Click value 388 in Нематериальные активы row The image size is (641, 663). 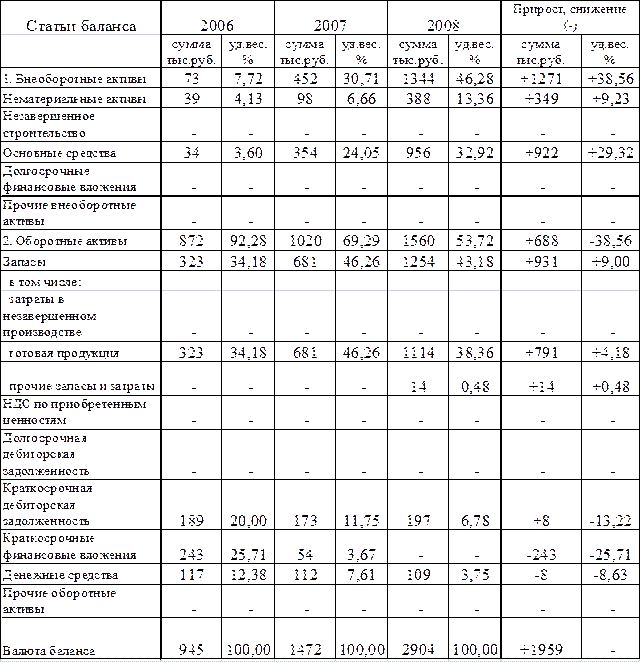(418, 98)
